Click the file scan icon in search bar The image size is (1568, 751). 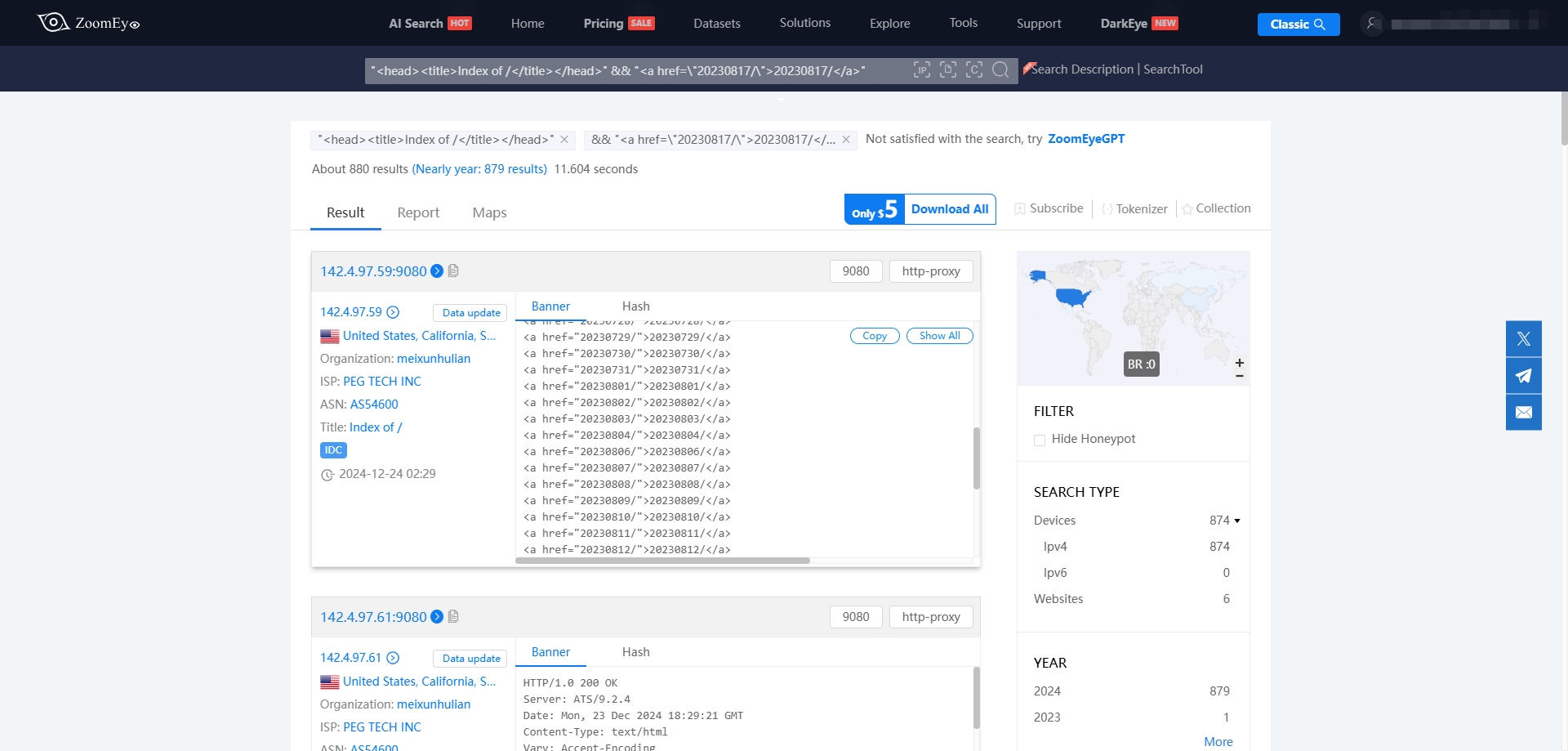tap(948, 70)
